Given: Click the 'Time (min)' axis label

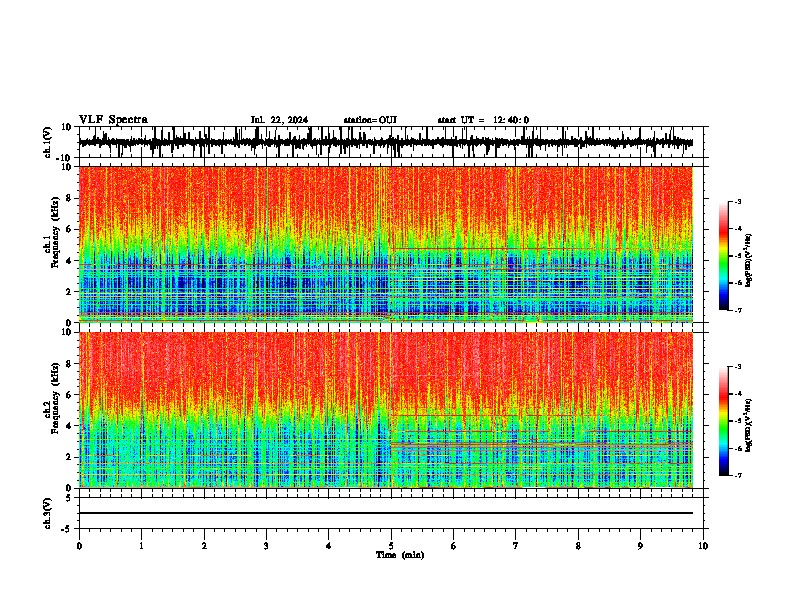Looking at the screenshot, I should 400,555.
